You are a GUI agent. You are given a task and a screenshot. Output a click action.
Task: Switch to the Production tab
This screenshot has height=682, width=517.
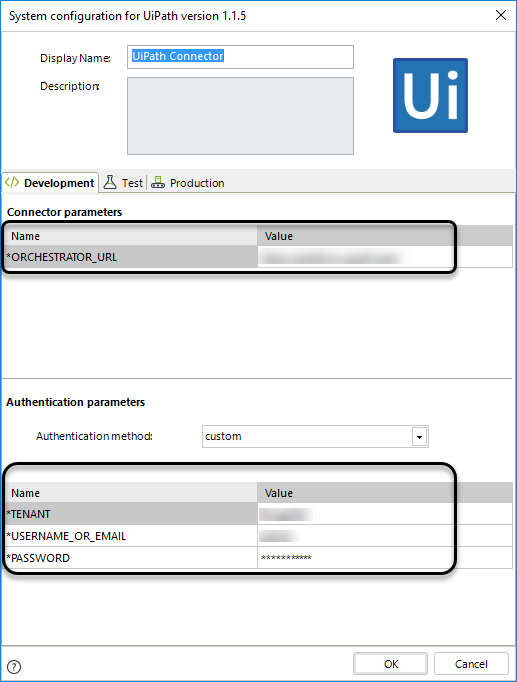188,183
